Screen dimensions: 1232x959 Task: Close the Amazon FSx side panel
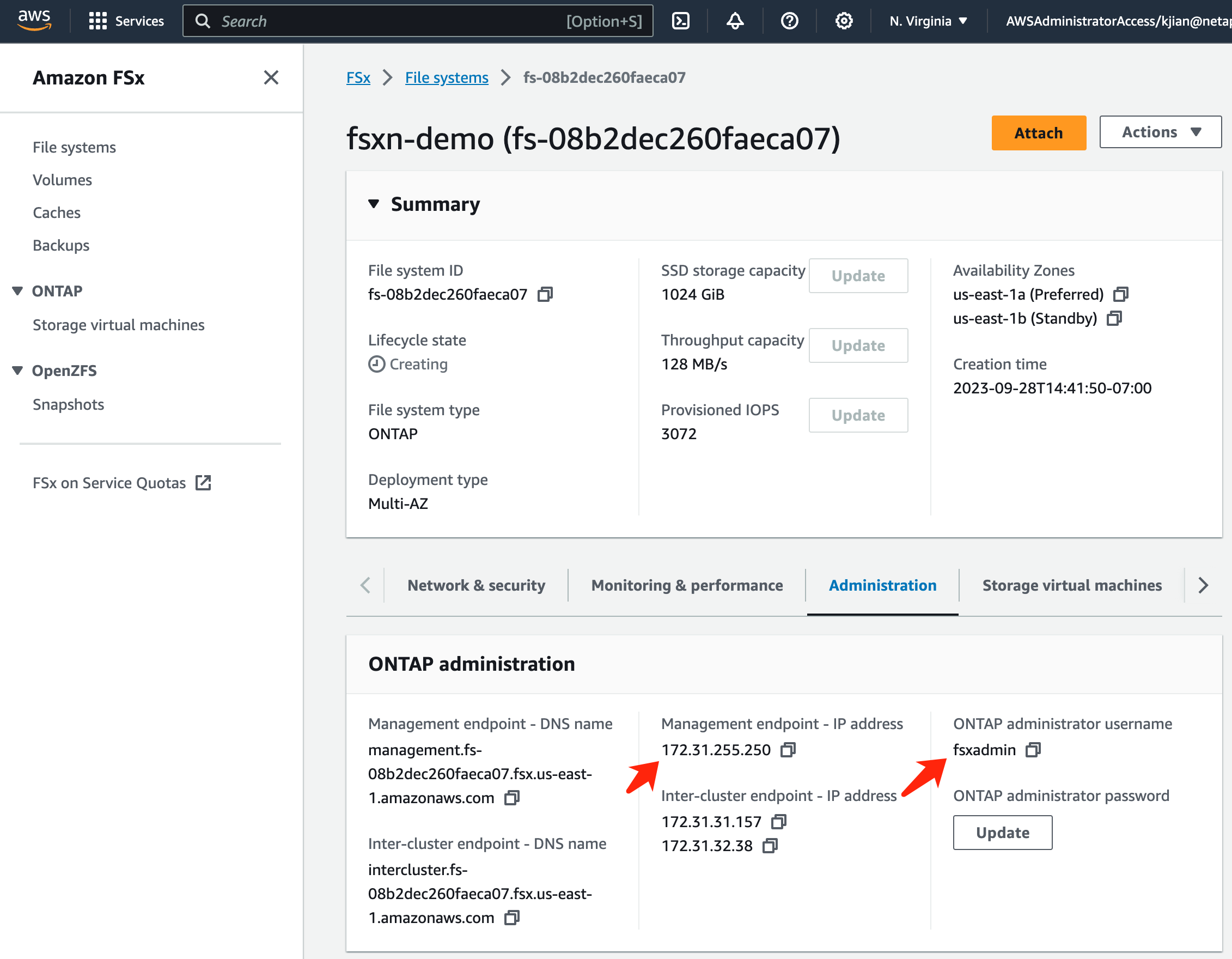[x=271, y=77]
